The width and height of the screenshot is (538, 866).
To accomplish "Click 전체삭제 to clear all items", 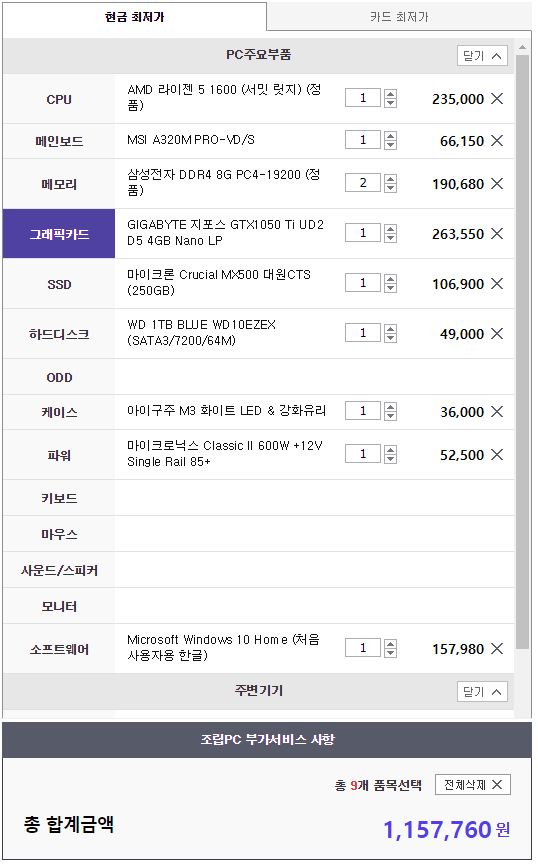I will [473, 785].
